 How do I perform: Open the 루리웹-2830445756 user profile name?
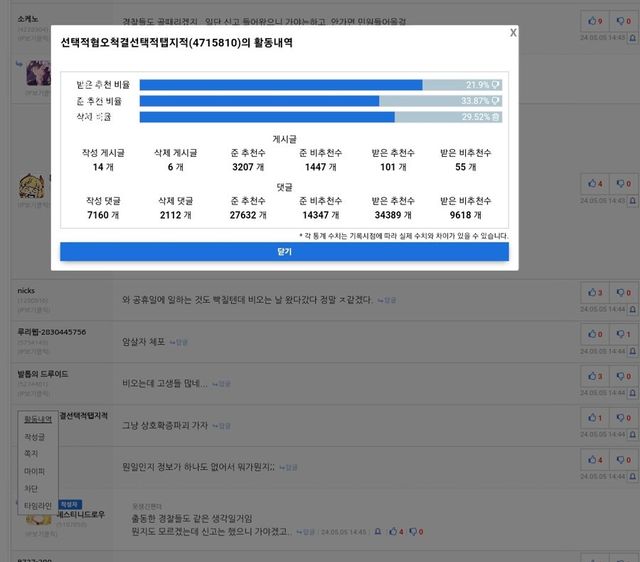(51, 332)
